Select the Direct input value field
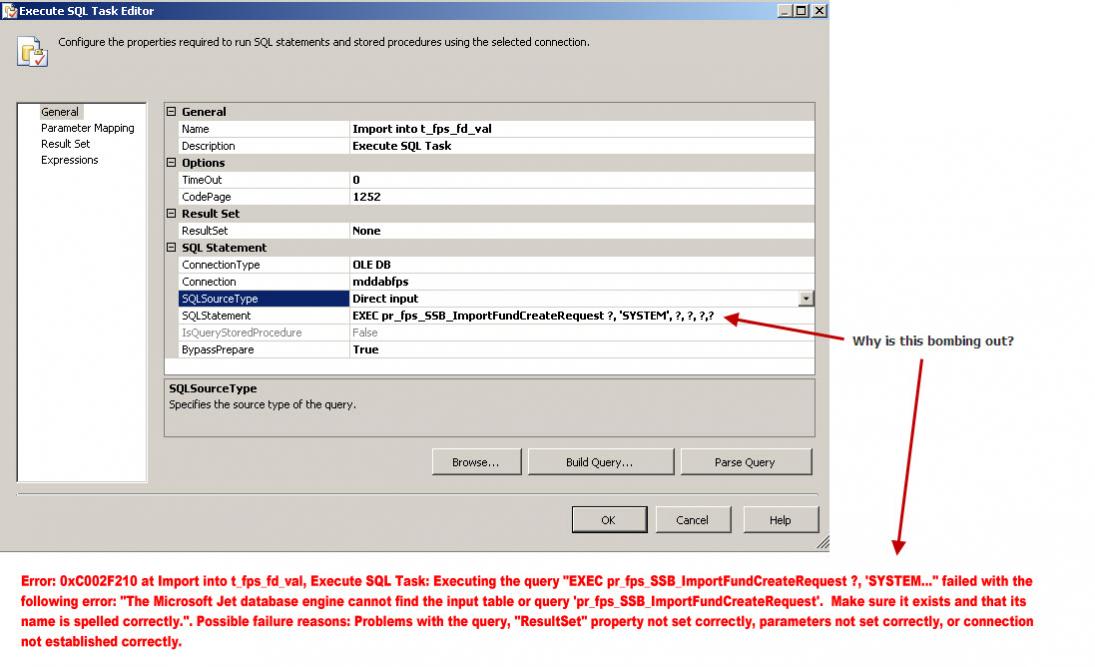The height and width of the screenshot is (667, 1095). point(574,298)
